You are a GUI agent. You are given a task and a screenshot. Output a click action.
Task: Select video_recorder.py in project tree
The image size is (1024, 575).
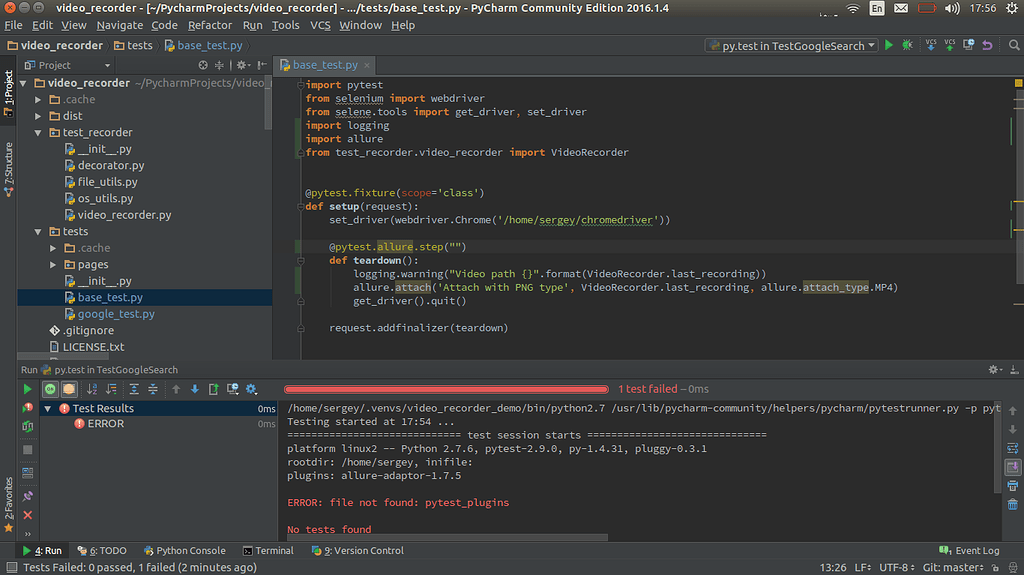point(124,215)
